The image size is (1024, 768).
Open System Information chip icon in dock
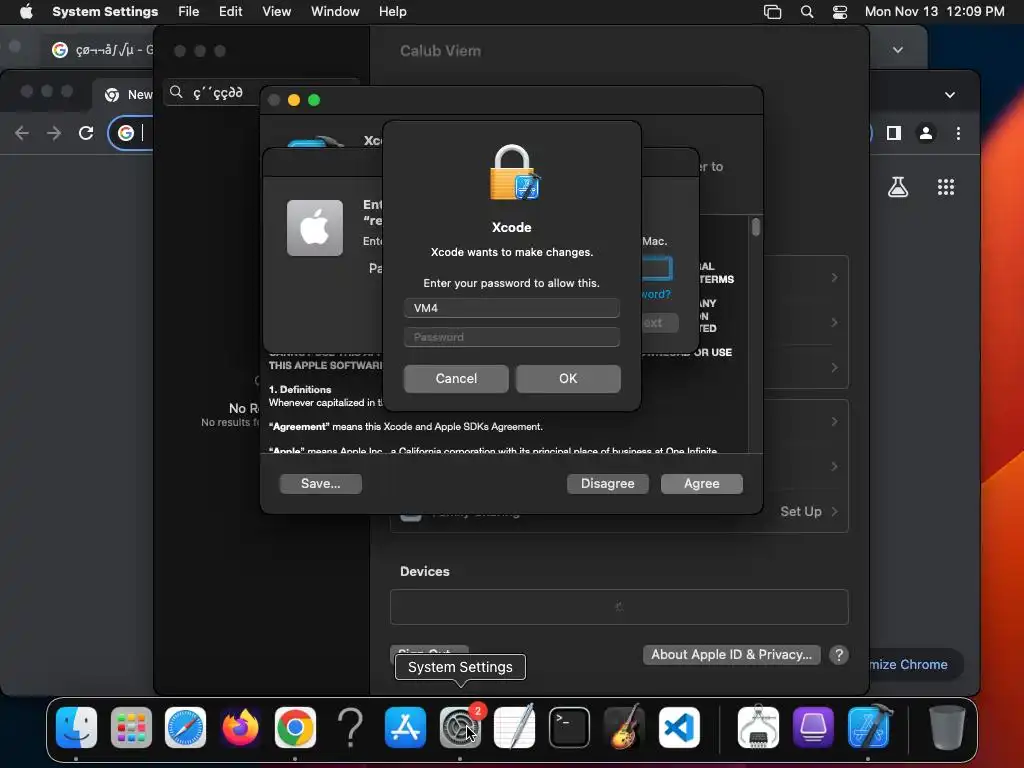coord(758,727)
